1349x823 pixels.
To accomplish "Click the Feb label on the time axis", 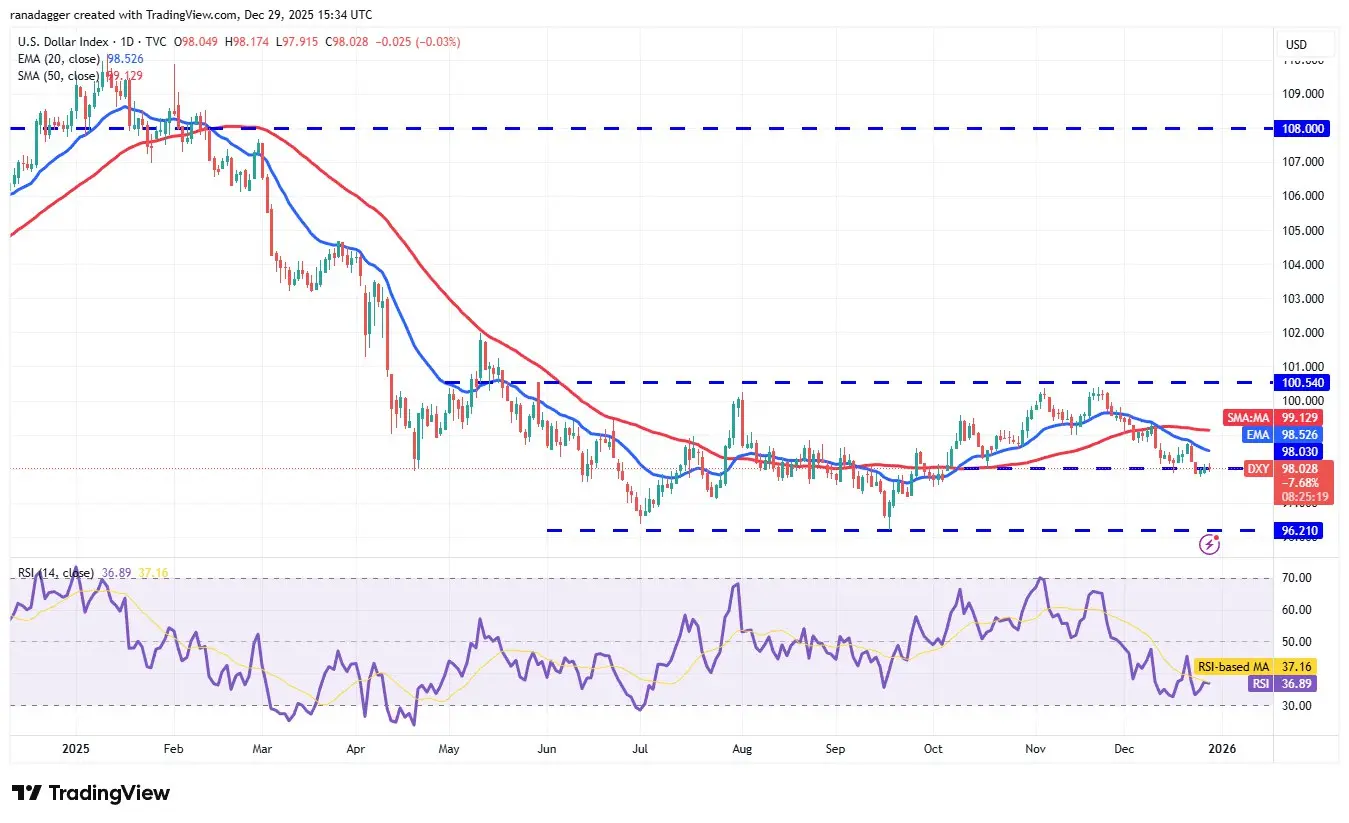I will 174,748.
